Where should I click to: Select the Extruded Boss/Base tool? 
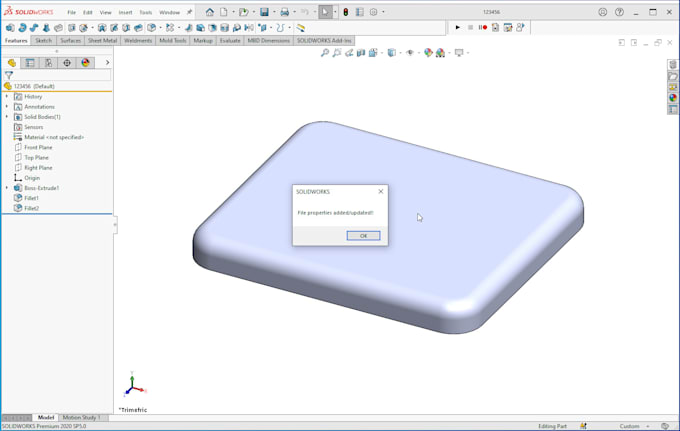pos(10,28)
